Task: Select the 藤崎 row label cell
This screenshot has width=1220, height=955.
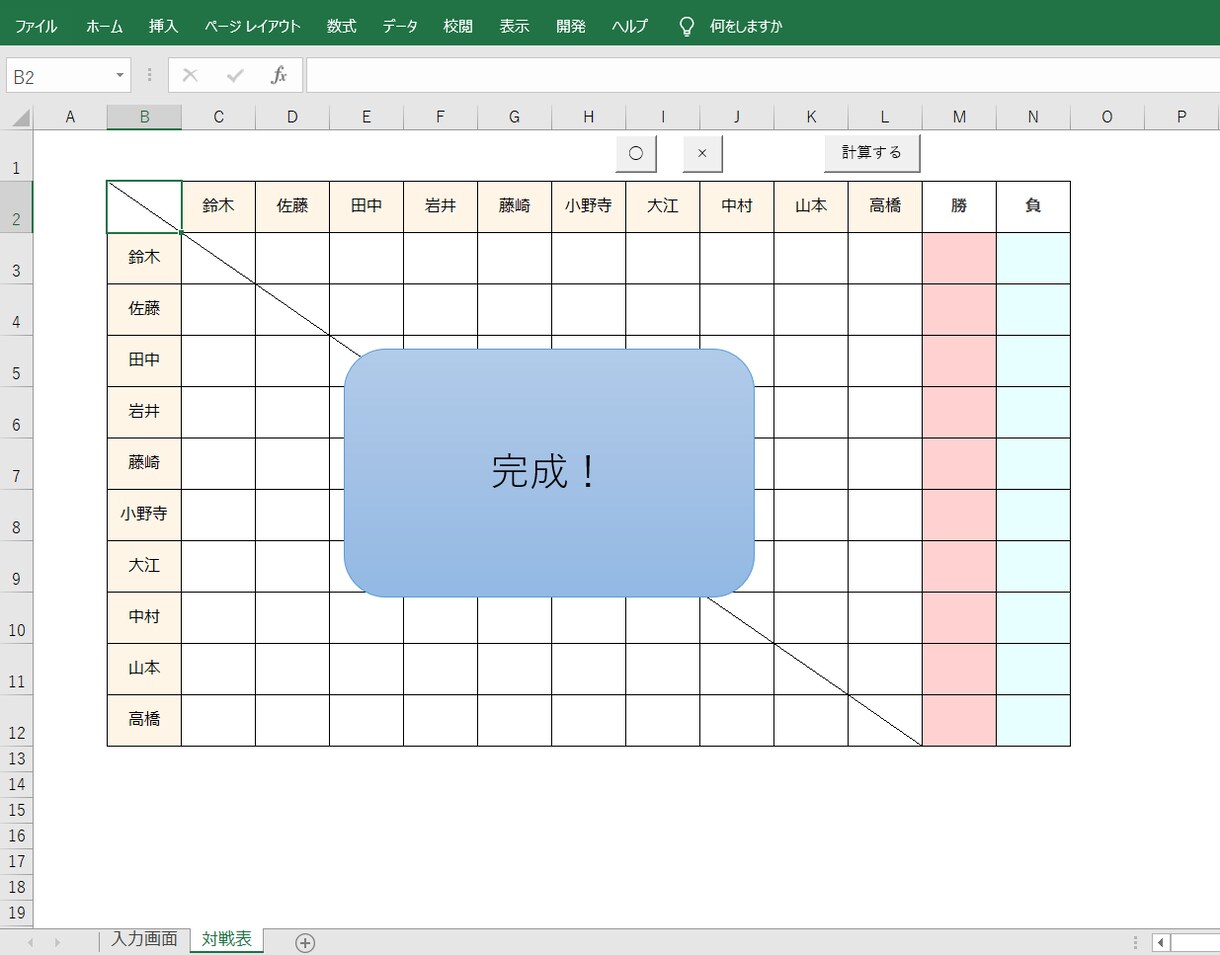Action: pos(144,463)
